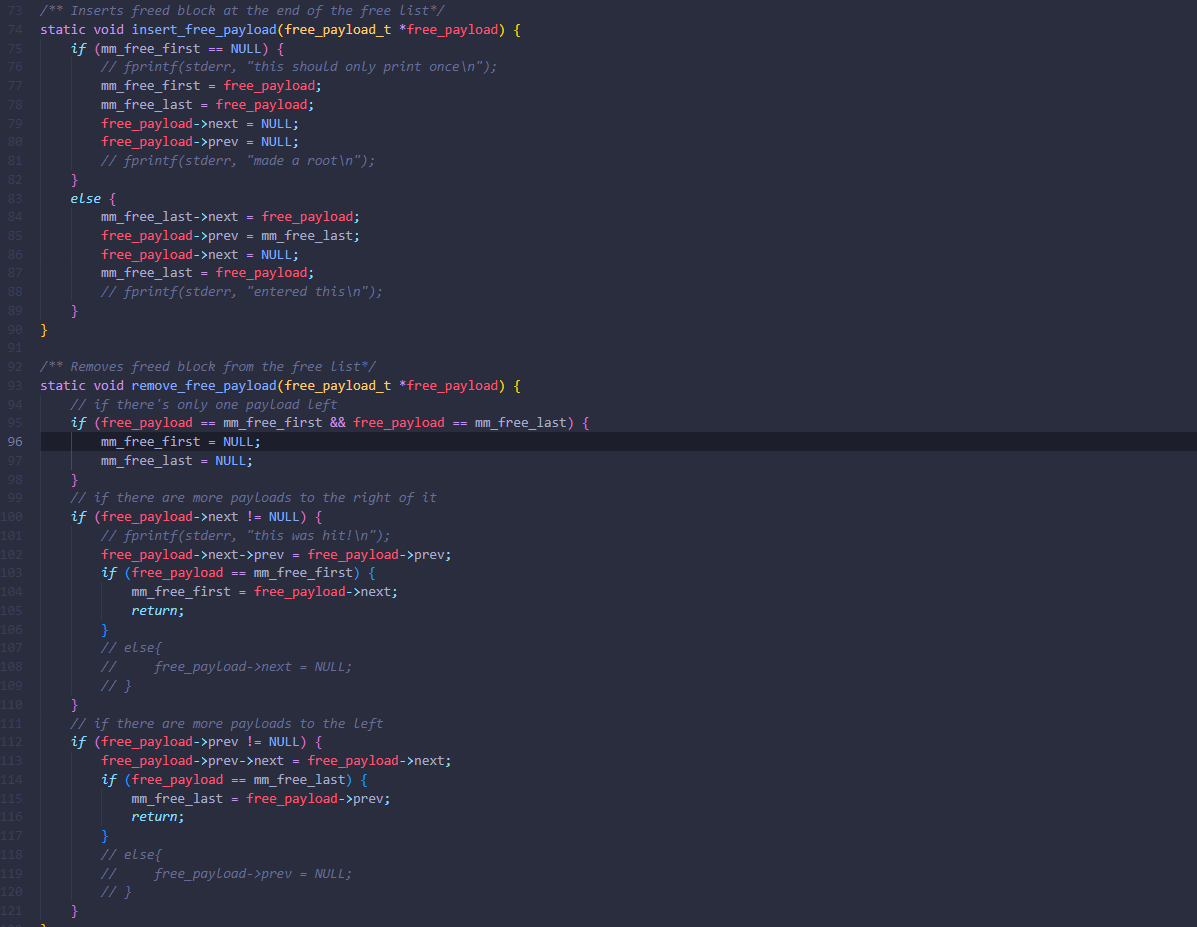Click line number 96 in the gutter
This screenshot has height=927, width=1197.
tap(14, 442)
